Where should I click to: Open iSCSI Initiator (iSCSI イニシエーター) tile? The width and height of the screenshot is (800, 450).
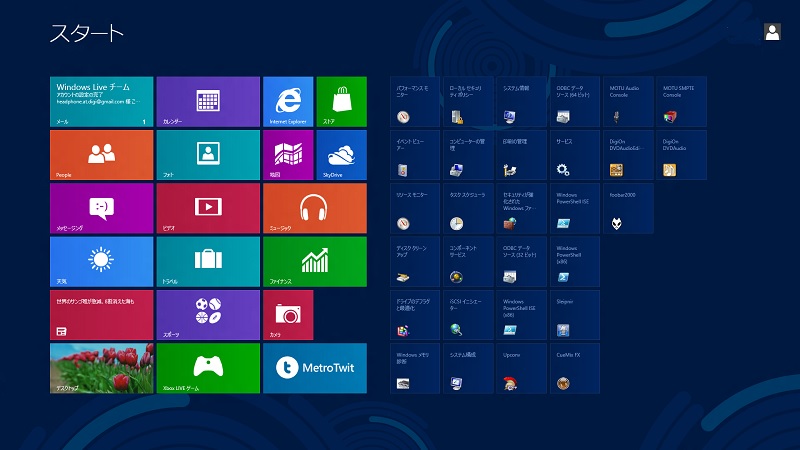coord(468,315)
